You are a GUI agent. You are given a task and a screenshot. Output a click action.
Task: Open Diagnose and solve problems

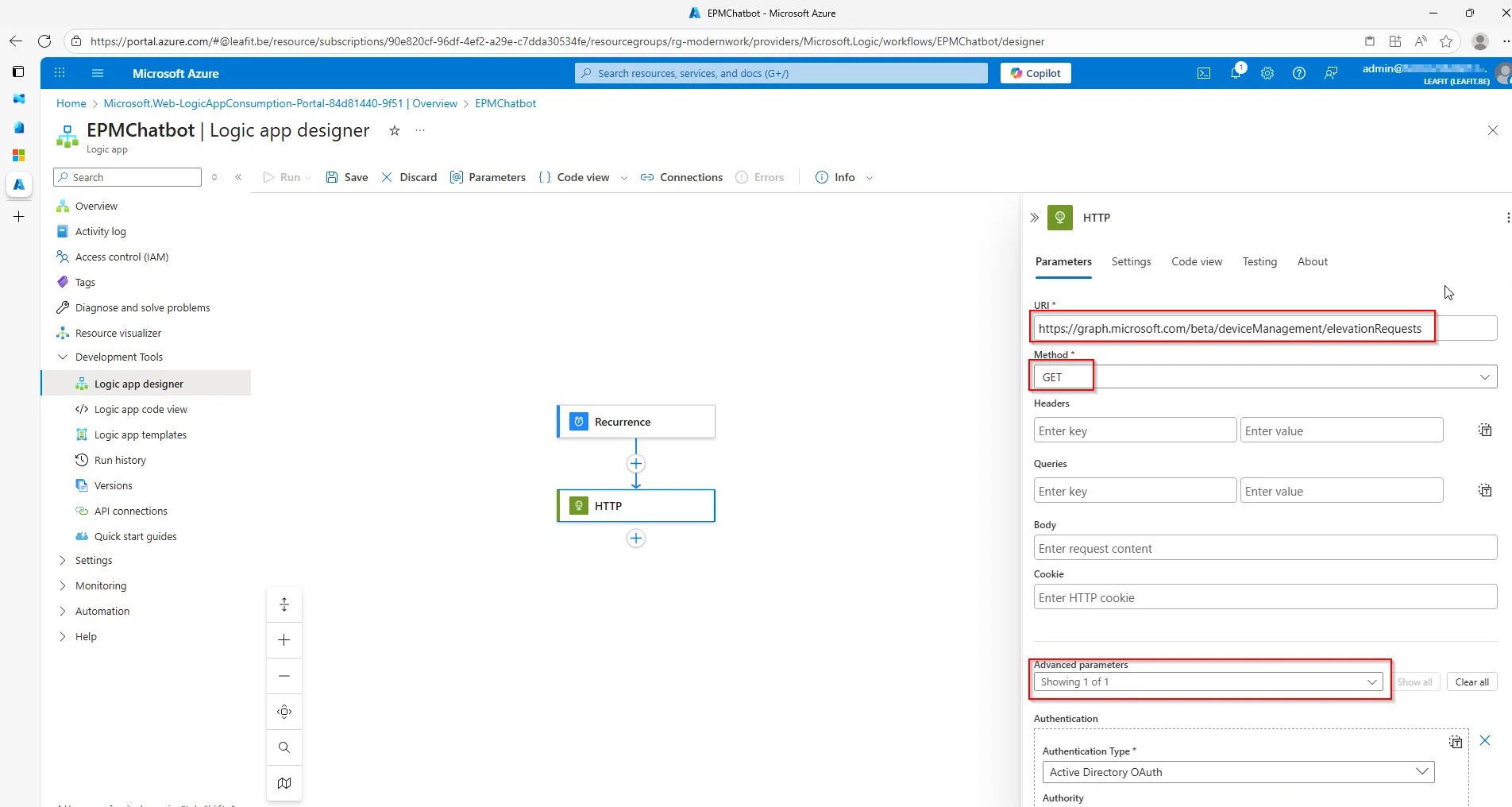[x=142, y=307]
